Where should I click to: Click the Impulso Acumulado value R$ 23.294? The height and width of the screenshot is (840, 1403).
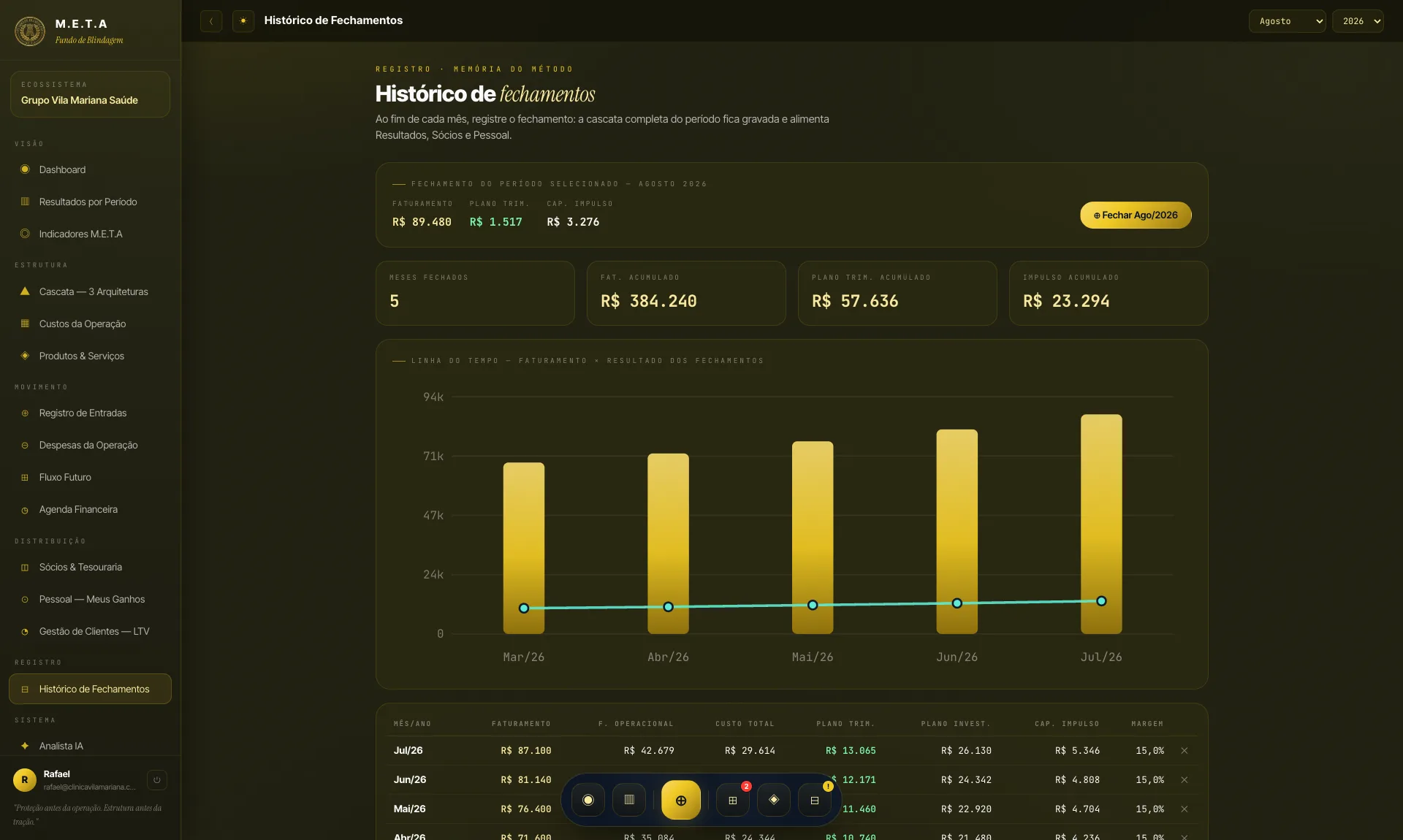1066,301
